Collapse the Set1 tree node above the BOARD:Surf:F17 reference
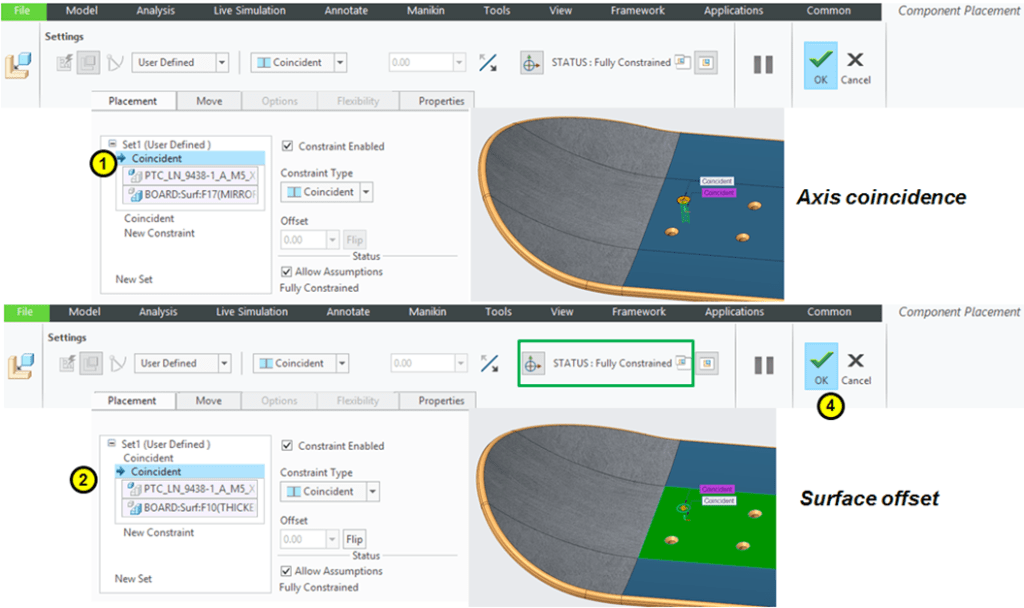 (112, 144)
